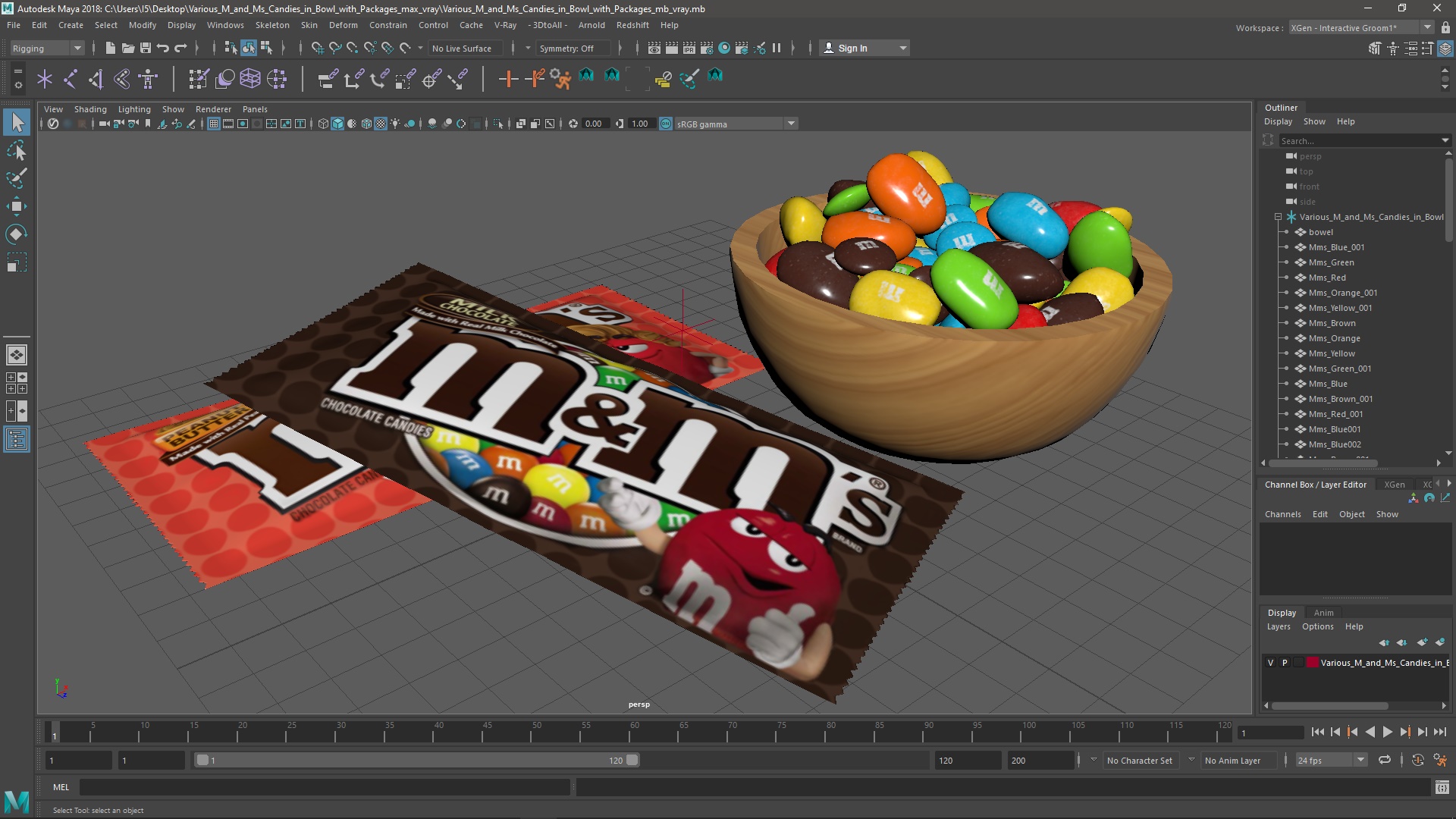Open the No Character Set dropdown

click(x=1141, y=760)
